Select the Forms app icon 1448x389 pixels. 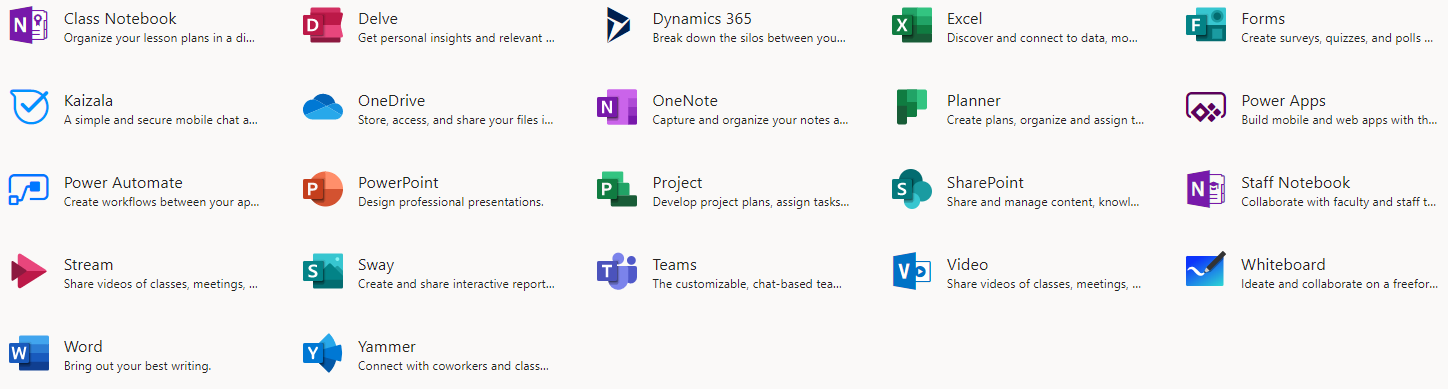(1205, 26)
